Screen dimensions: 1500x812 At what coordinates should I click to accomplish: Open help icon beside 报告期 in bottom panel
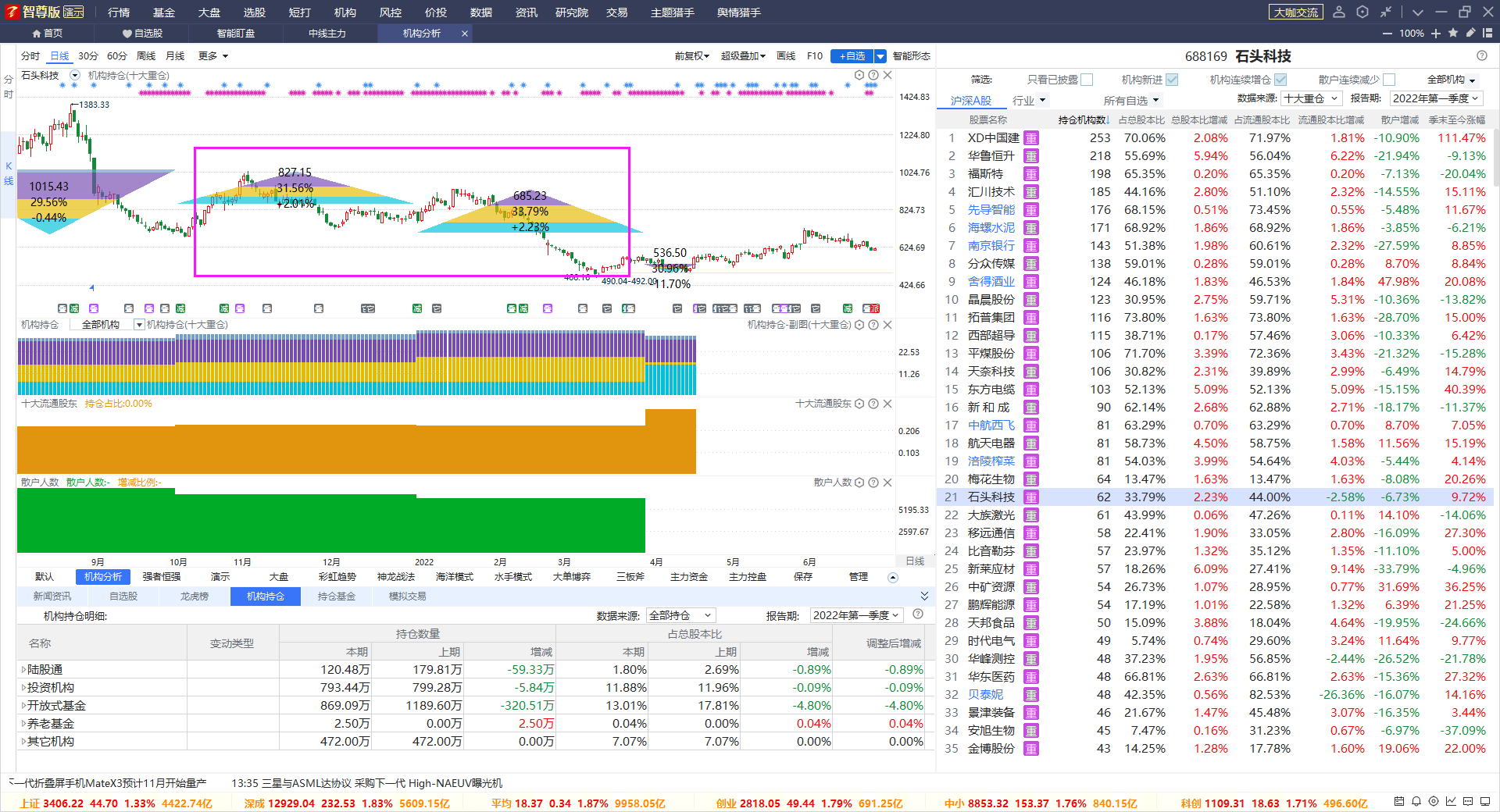click(918, 614)
